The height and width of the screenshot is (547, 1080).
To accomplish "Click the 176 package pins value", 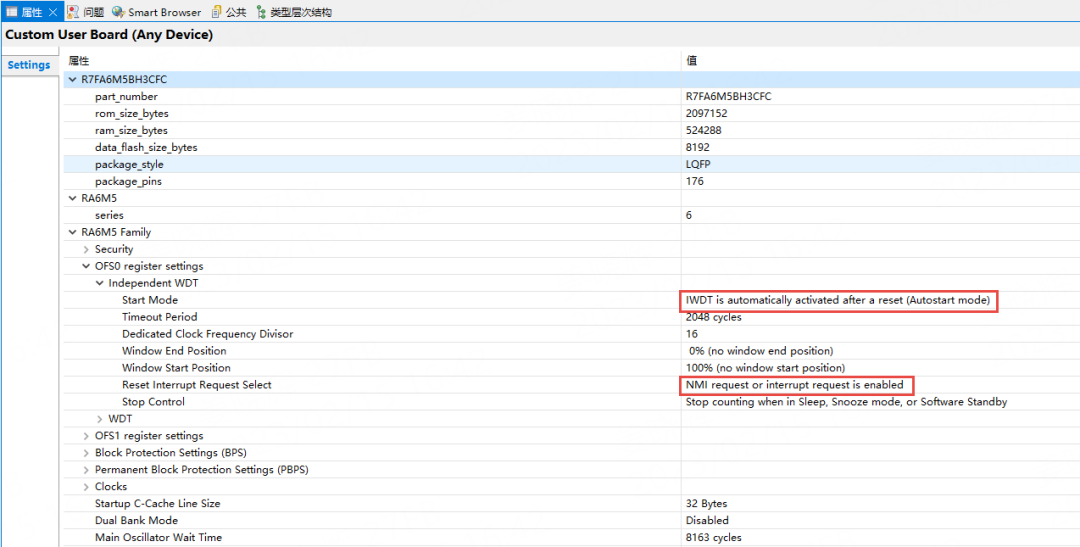I will click(694, 181).
